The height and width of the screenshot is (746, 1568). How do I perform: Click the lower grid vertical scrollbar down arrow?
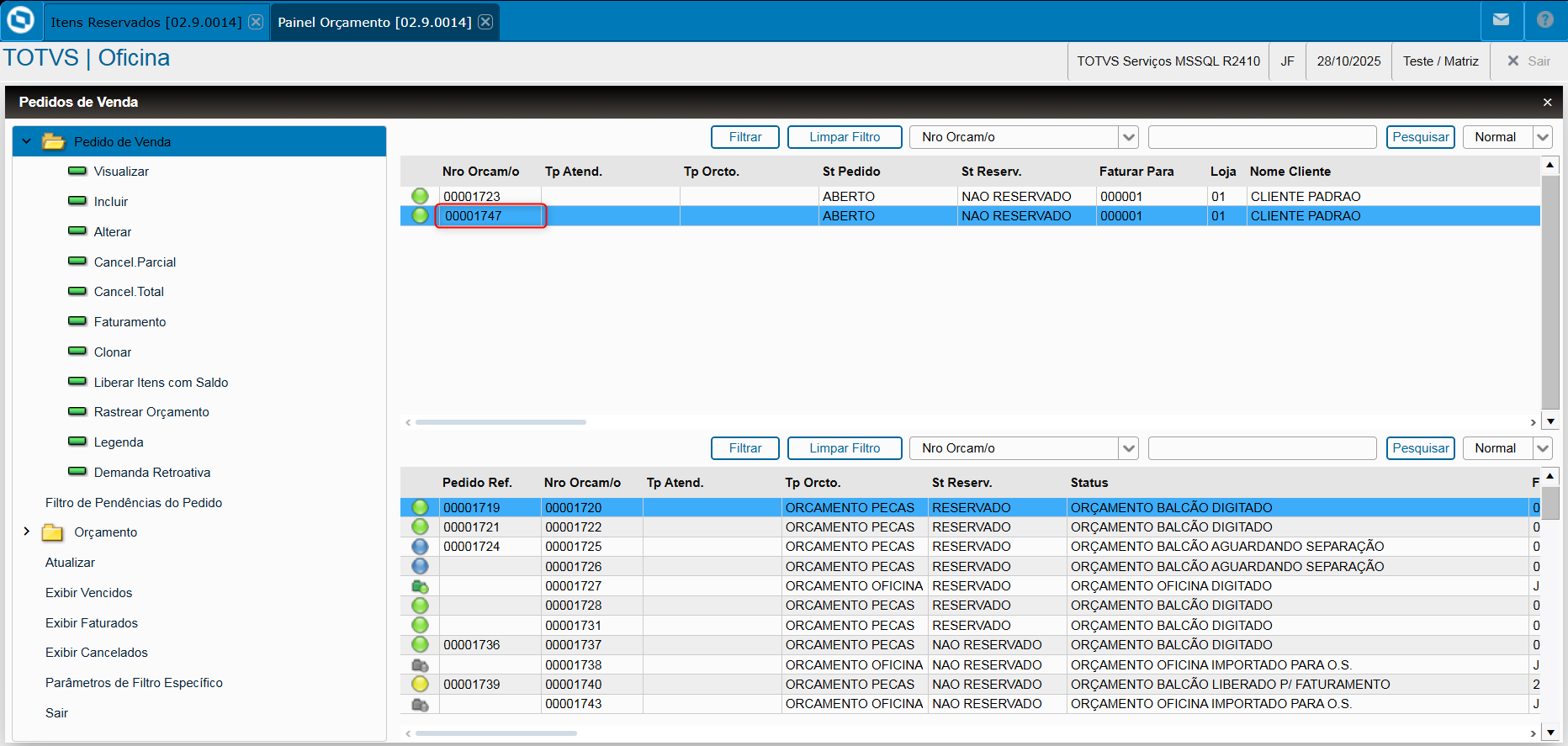click(1549, 733)
